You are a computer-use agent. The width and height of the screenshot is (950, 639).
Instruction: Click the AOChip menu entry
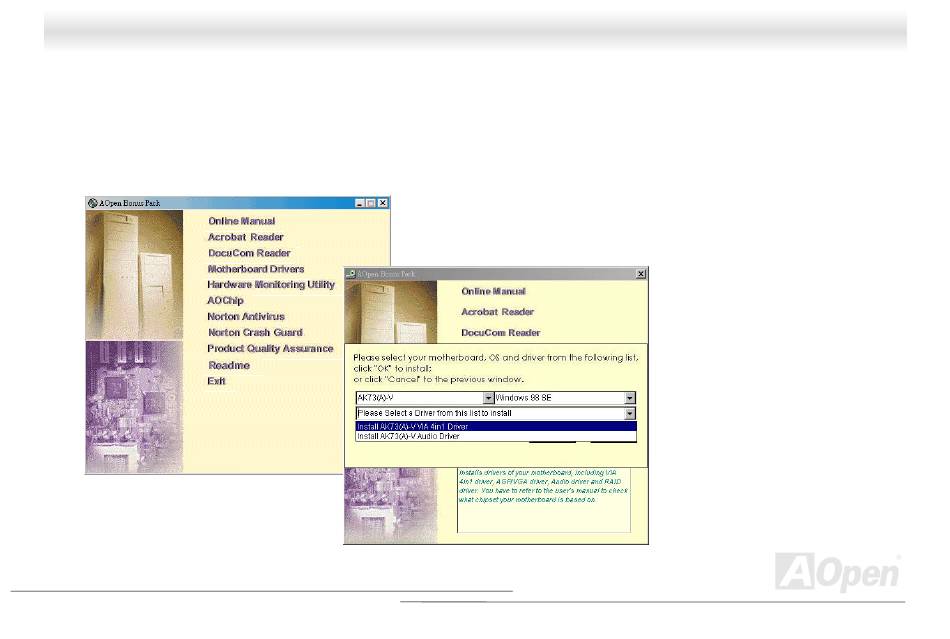[225, 301]
